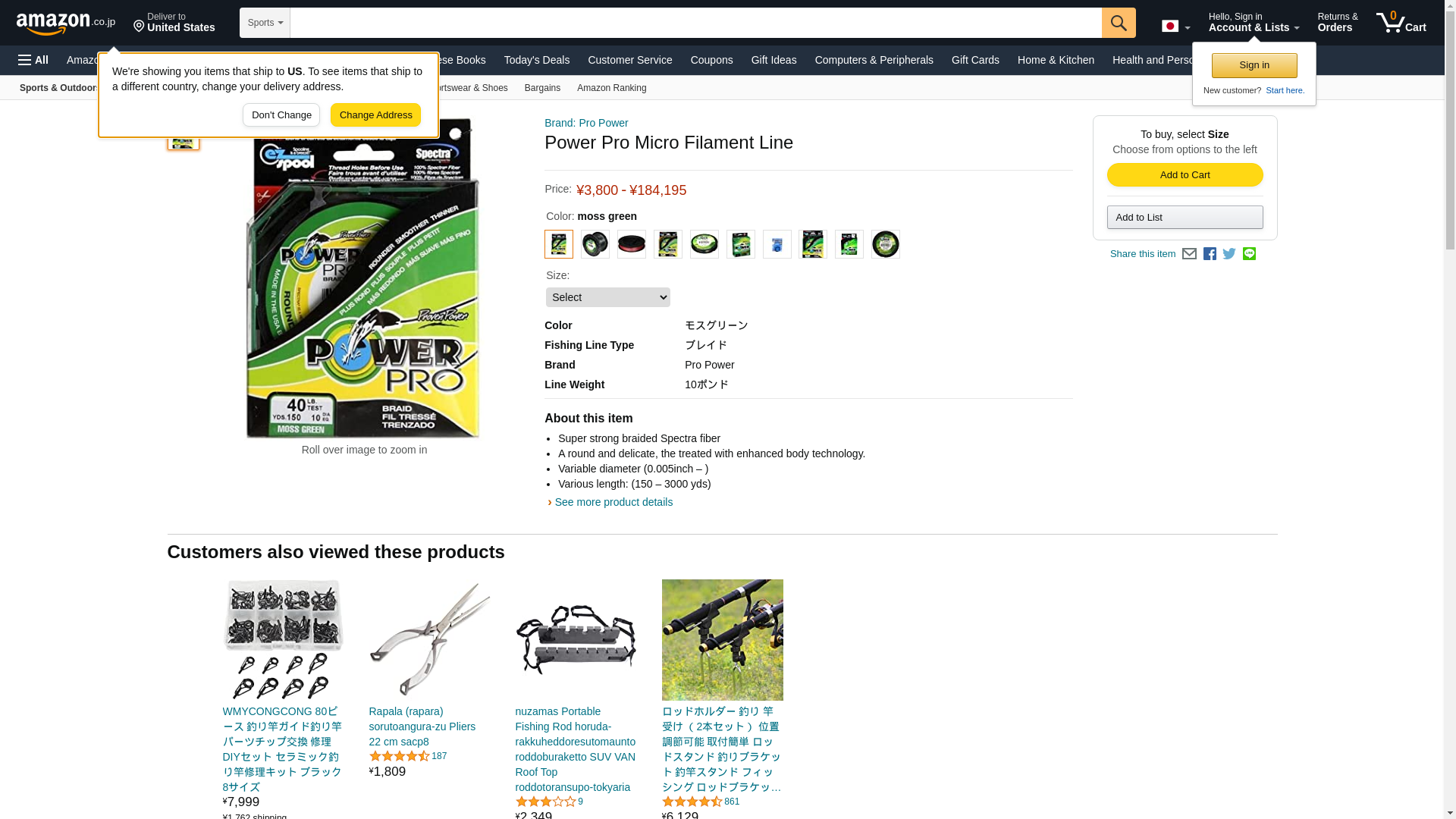This screenshot has width=1456, height=819.
Task: Expand Account & Lists menu
Action: point(1254,23)
